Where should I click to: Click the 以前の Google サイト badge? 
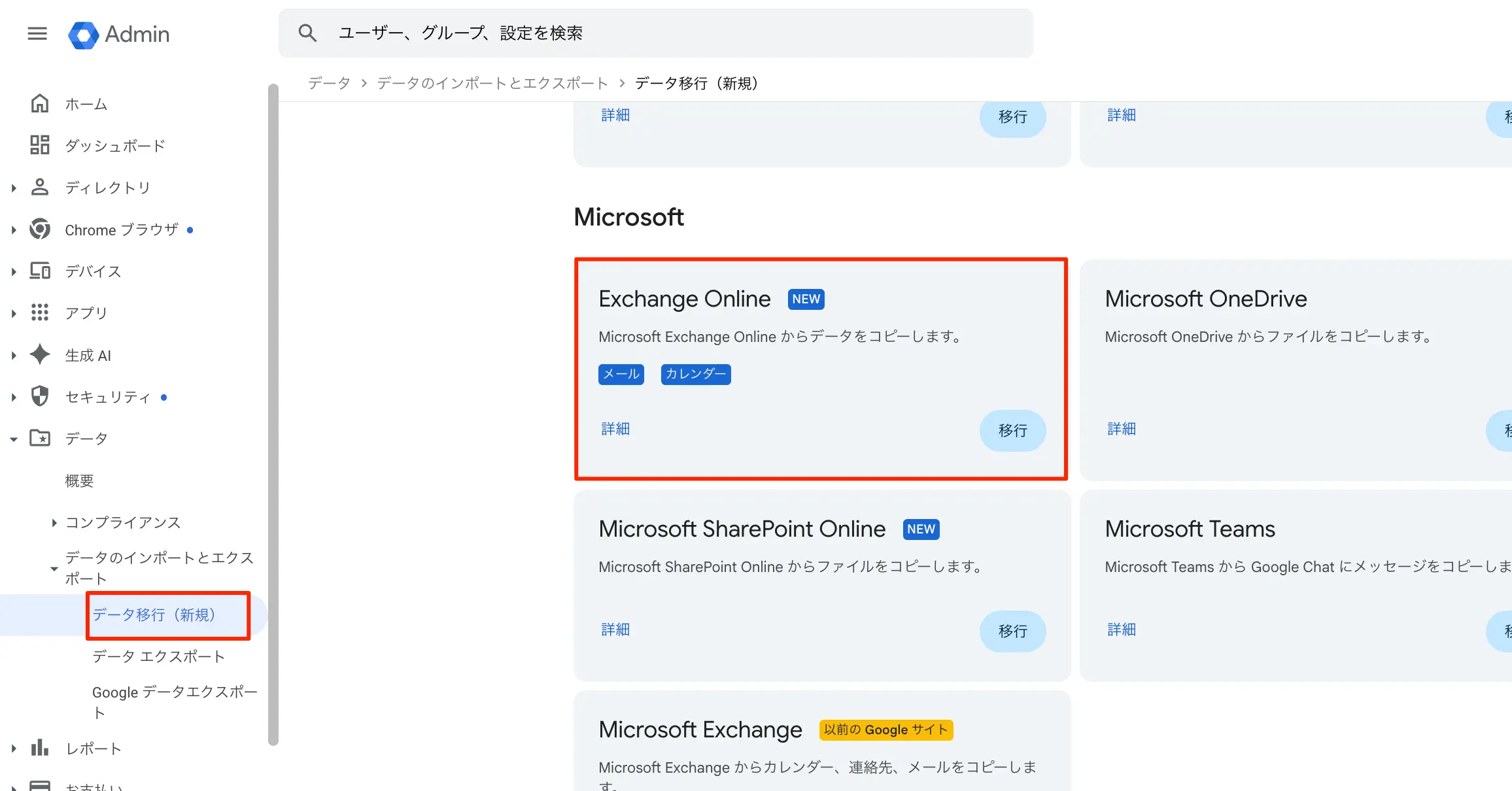pyautogui.click(x=886, y=730)
